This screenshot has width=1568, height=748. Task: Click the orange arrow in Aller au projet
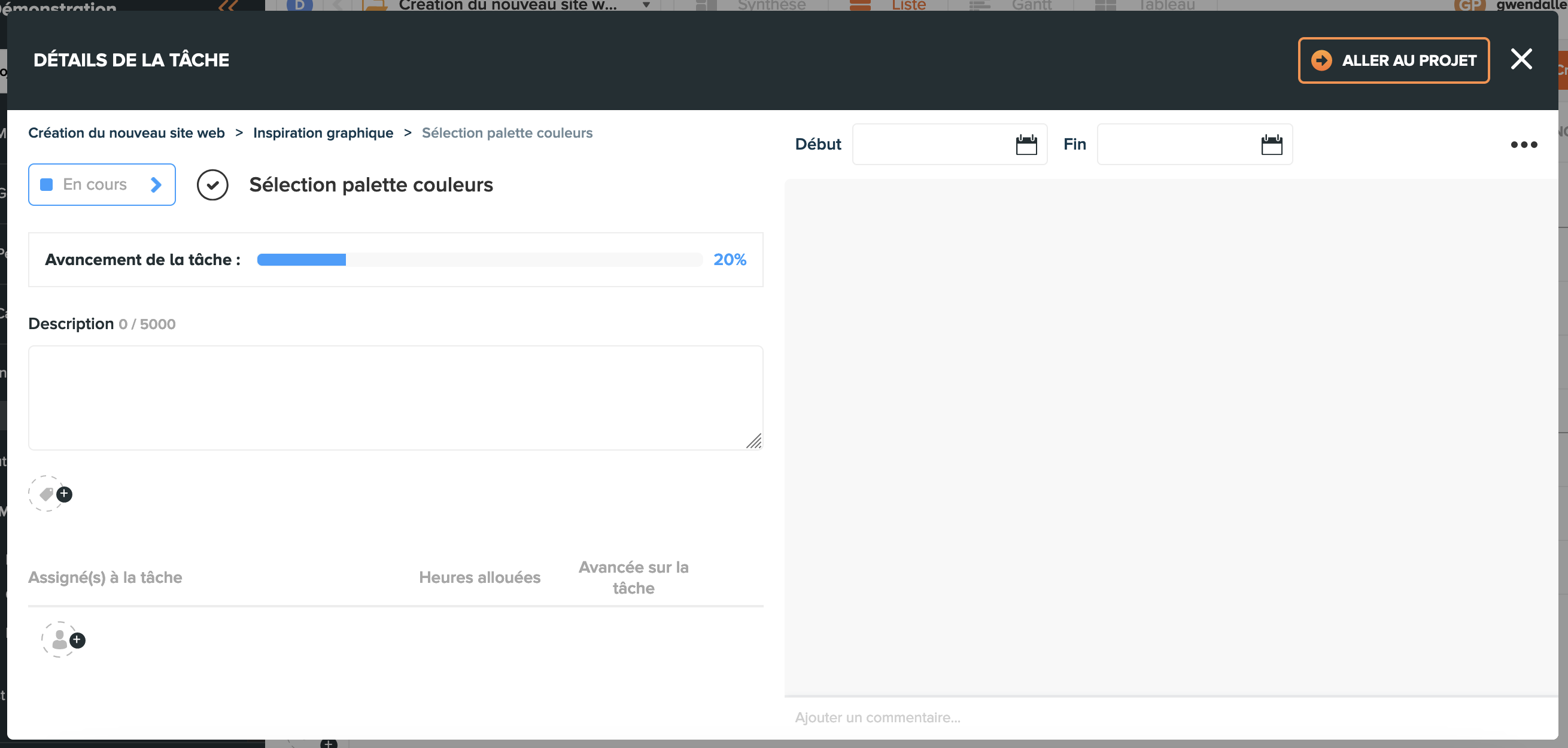[1321, 60]
